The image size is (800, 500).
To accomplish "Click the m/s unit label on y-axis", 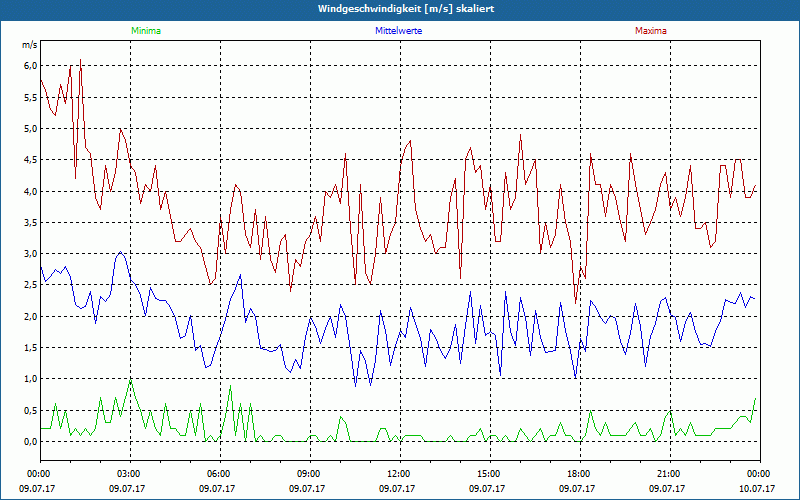I will click(29, 45).
